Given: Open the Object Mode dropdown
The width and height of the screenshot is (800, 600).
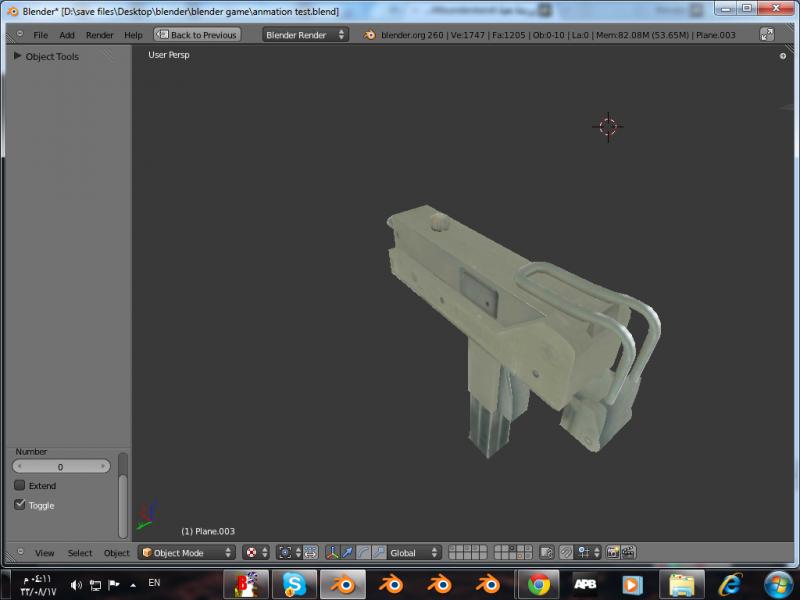Looking at the screenshot, I should point(187,552).
